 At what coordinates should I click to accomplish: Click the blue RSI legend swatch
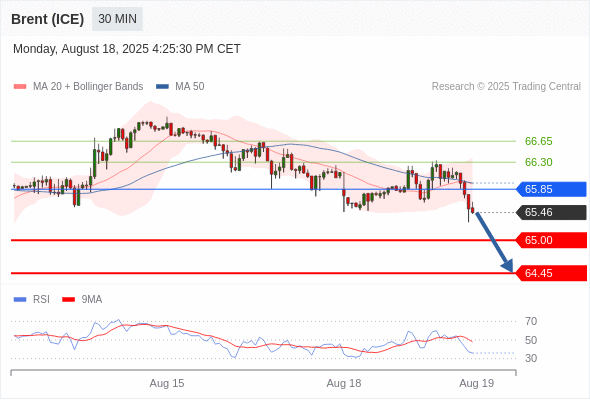click(20, 300)
